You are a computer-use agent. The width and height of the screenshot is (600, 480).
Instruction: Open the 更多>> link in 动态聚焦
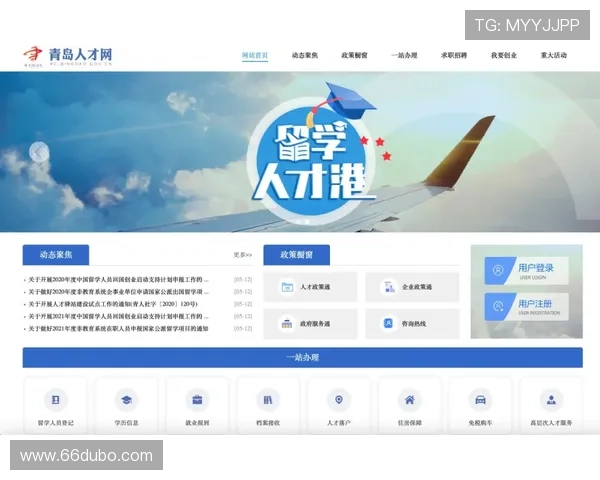pos(243,255)
